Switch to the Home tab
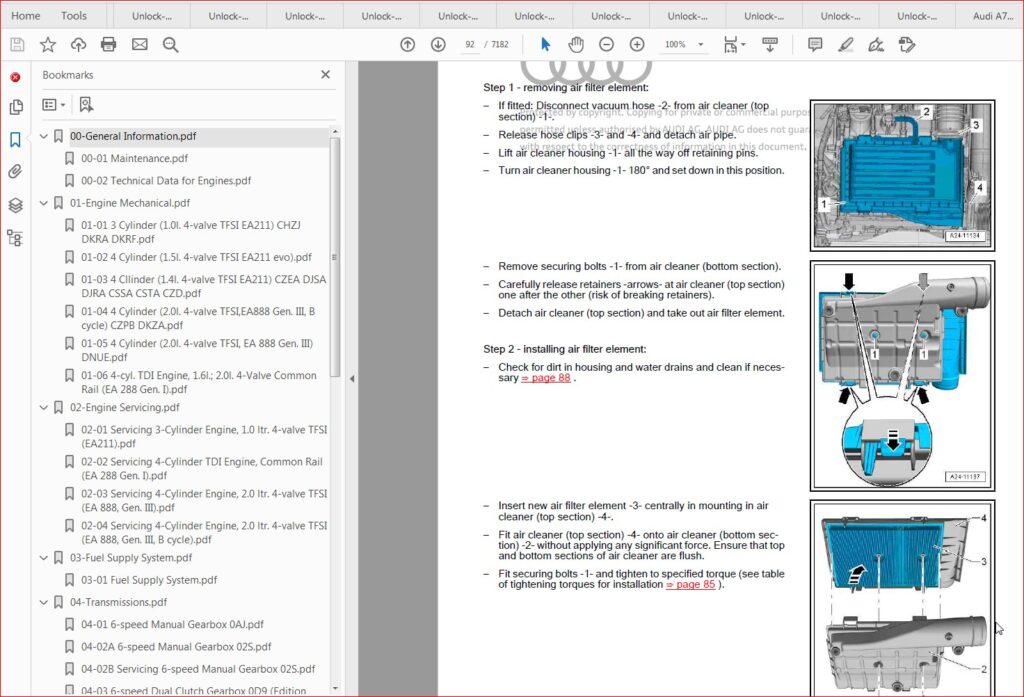1024x697 pixels. [25, 16]
